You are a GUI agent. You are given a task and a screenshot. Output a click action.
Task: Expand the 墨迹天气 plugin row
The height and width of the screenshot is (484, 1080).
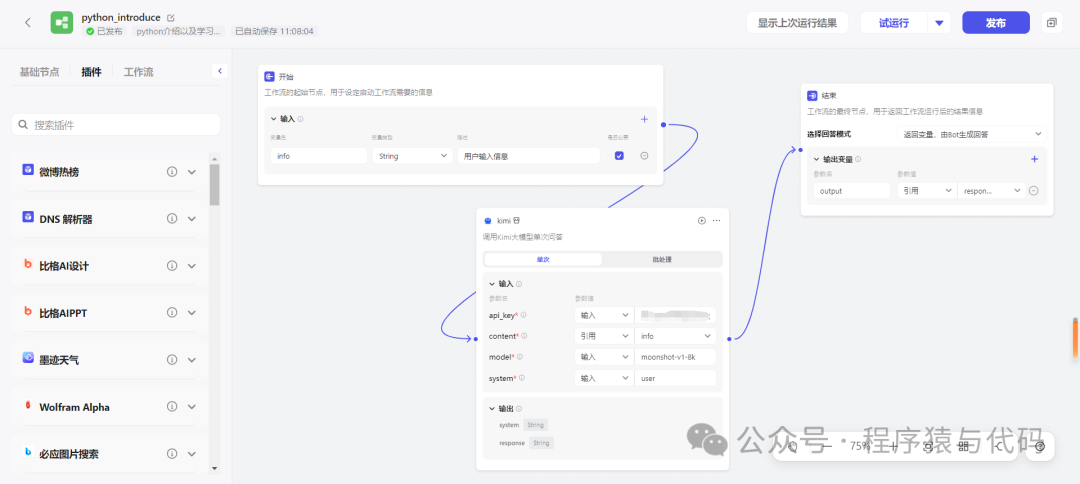coord(191,359)
